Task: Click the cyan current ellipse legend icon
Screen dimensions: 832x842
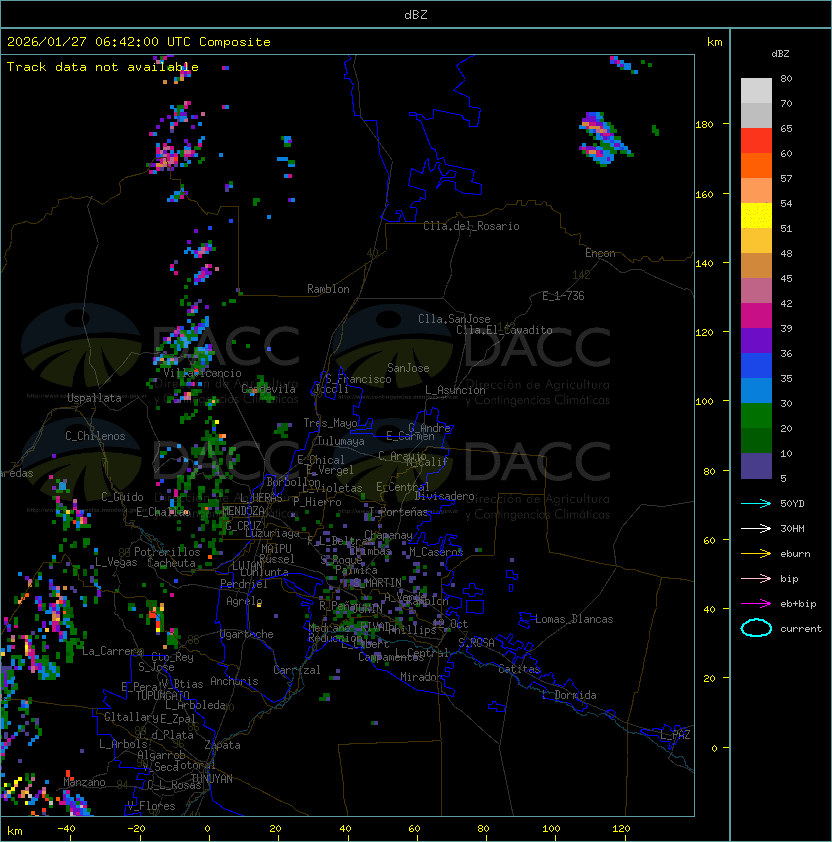Action: (756, 628)
